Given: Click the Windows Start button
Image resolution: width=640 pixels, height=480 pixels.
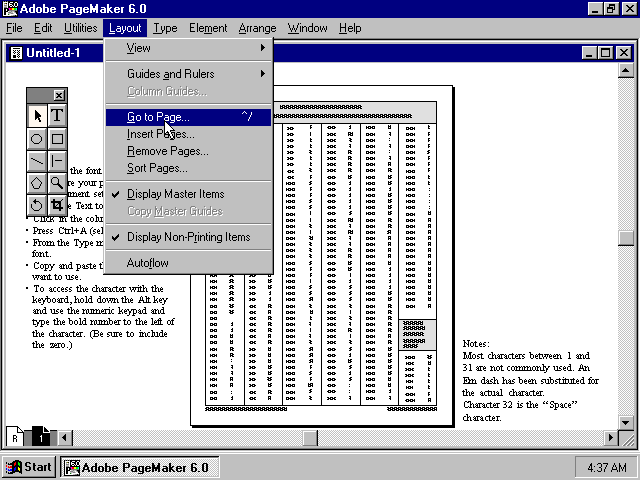Looking at the screenshot, I should pyautogui.click(x=29, y=467).
